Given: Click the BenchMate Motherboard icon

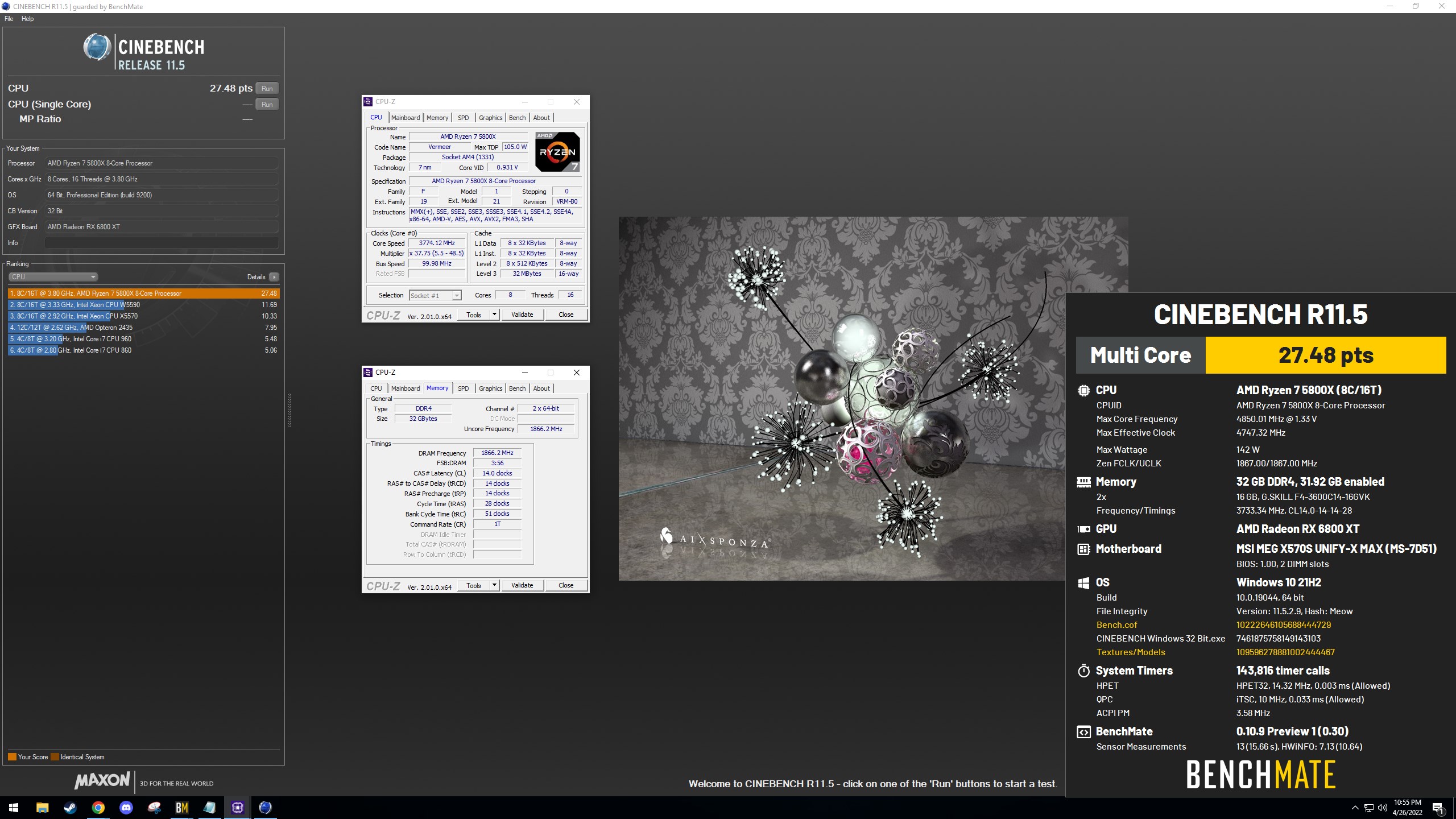Looking at the screenshot, I should (x=1083, y=549).
